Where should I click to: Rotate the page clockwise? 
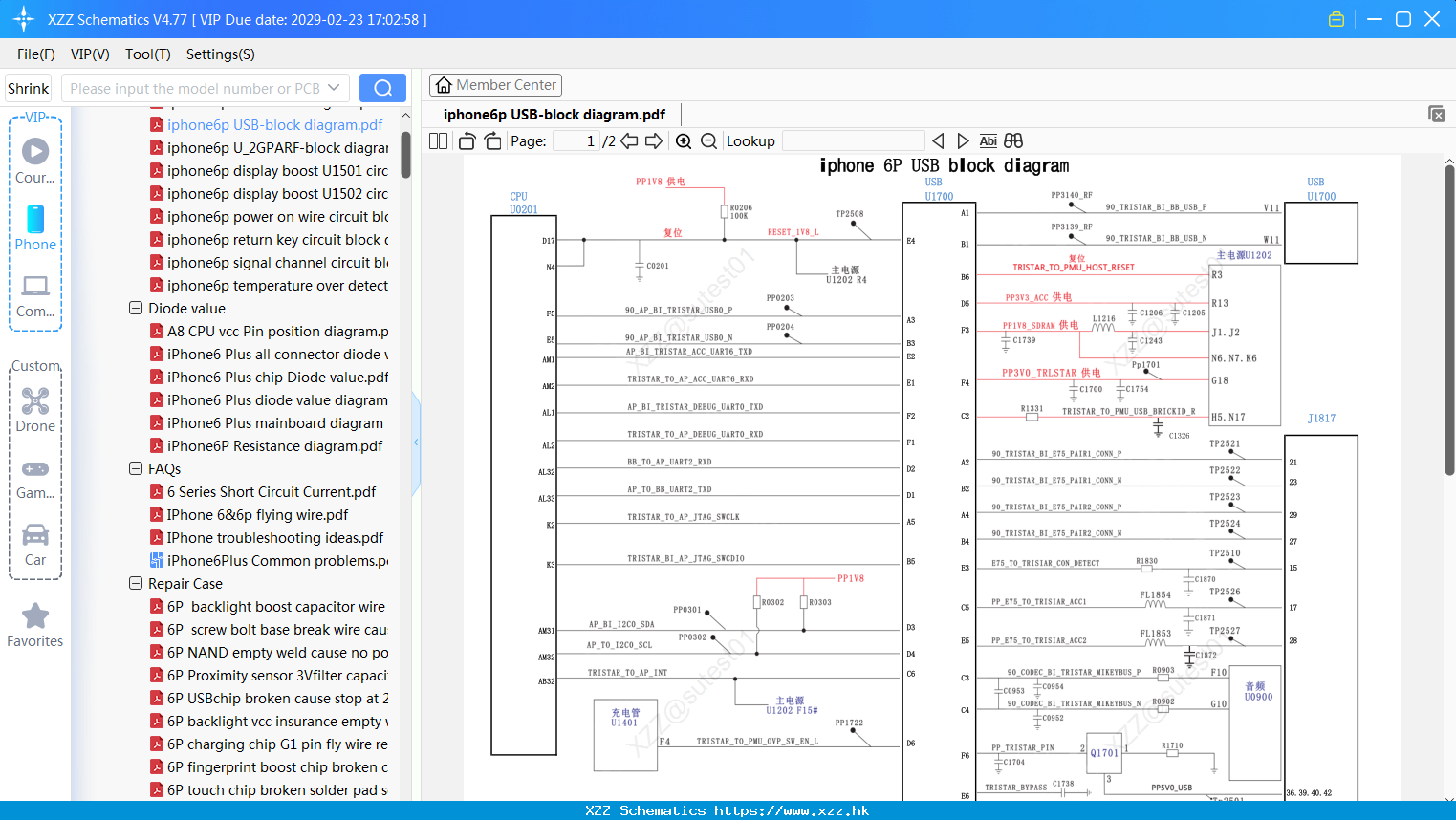(x=492, y=140)
